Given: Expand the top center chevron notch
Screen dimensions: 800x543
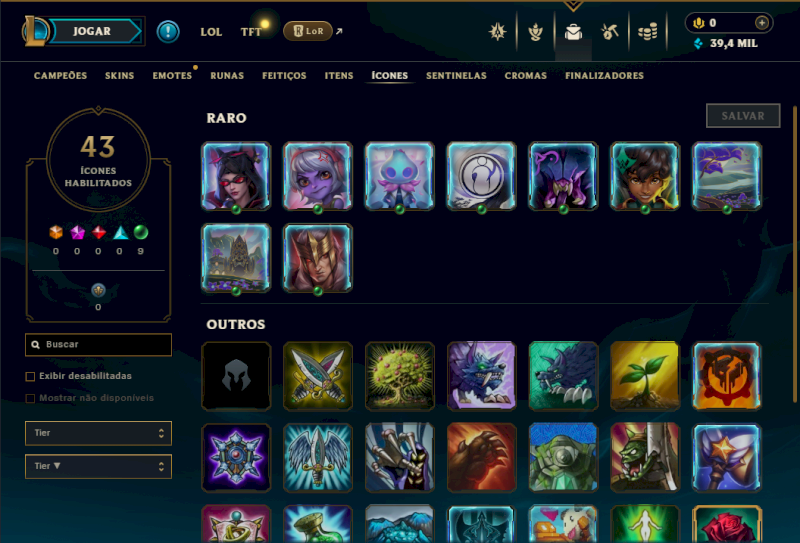Looking at the screenshot, I should coord(573,6).
